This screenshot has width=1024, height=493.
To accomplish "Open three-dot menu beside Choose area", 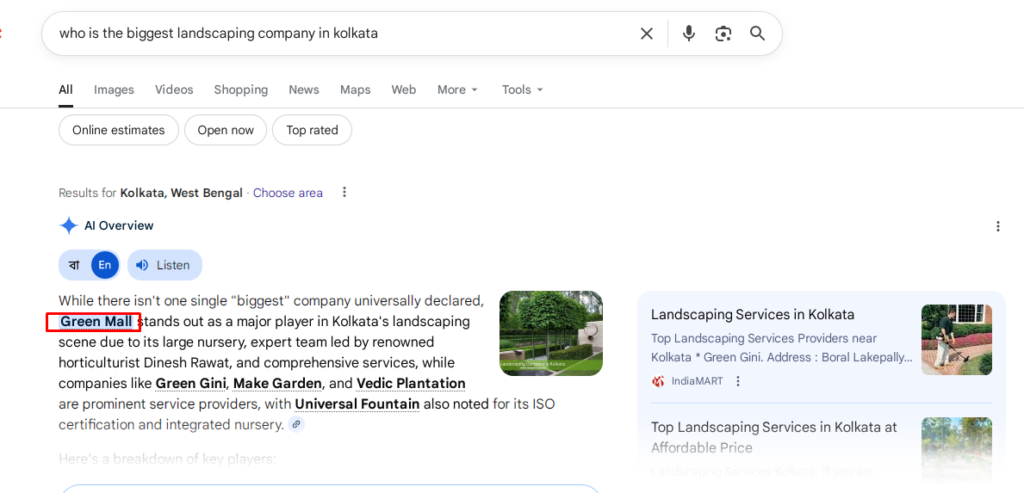I will point(345,192).
